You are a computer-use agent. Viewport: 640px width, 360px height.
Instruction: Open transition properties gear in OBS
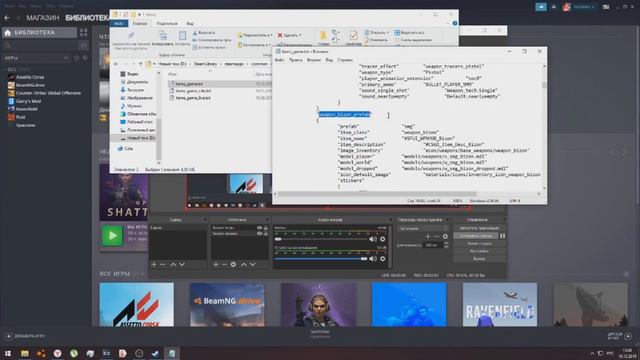[445, 236]
